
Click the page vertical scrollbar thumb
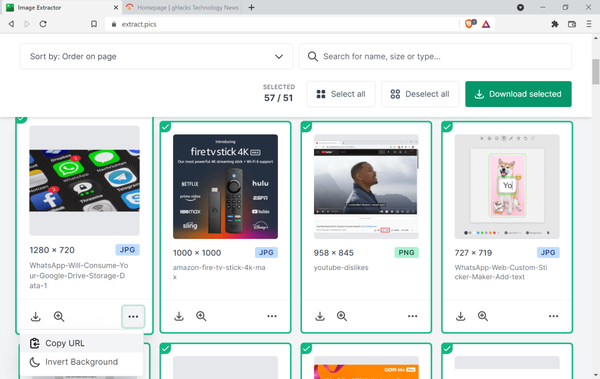pyautogui.click(x=595, y=72)
